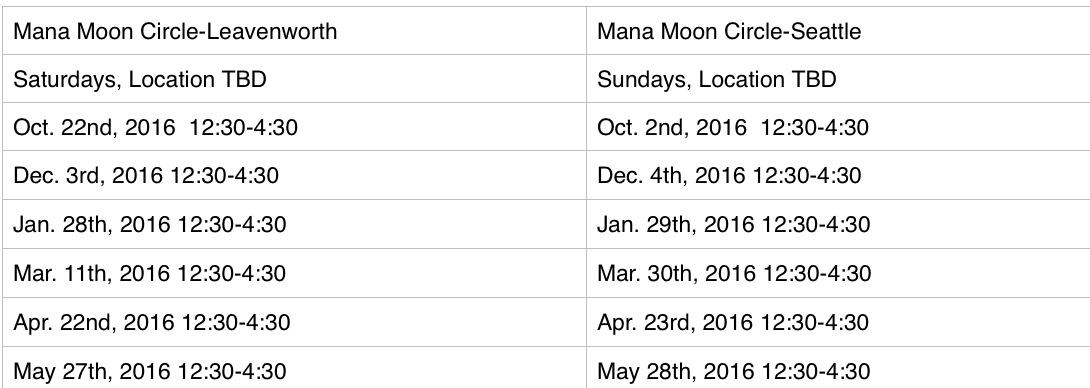This screenshot has width=1090, height=388.
Task: Click the Mar. 11th, 2016 cell
Action: 294,273
